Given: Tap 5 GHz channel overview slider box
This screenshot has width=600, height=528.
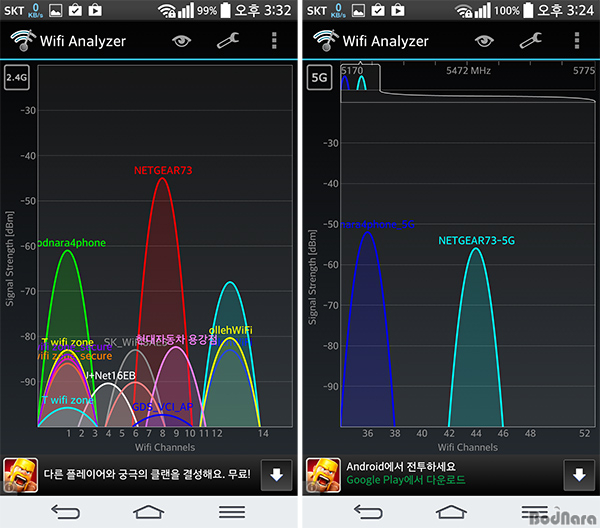Looking at the screenshot, I should point(360,78).
